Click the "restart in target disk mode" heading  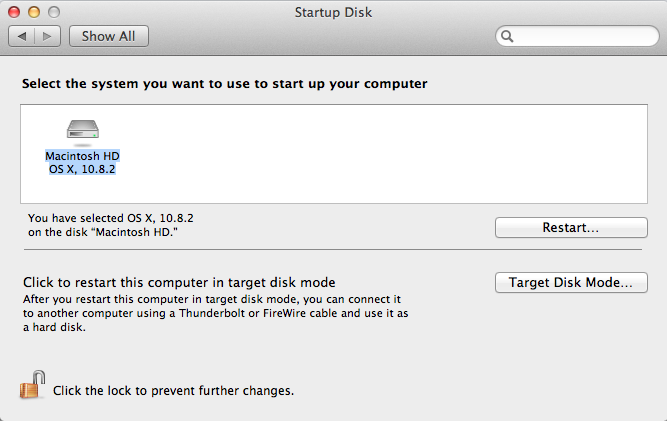[x=178, y=282]
